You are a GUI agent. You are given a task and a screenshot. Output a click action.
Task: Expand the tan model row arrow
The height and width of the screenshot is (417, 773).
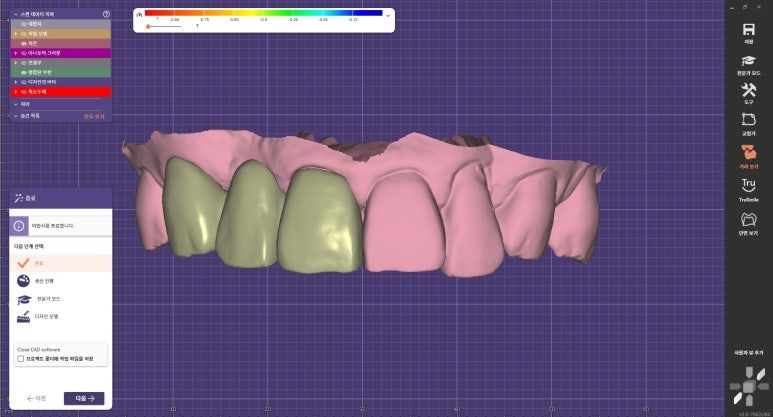(16, 34)
